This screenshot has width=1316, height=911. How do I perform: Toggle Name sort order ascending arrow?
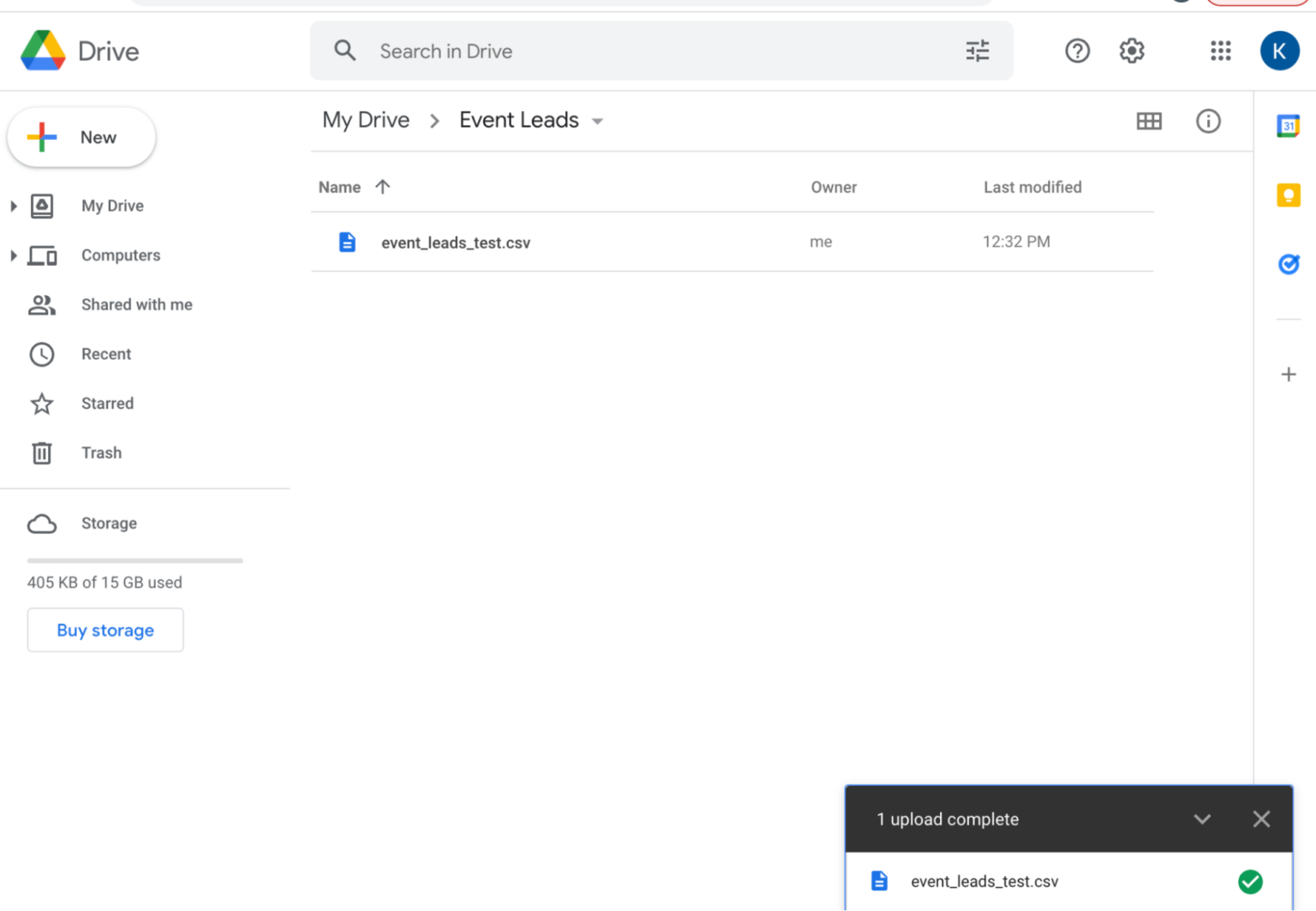tap(382, 186)
